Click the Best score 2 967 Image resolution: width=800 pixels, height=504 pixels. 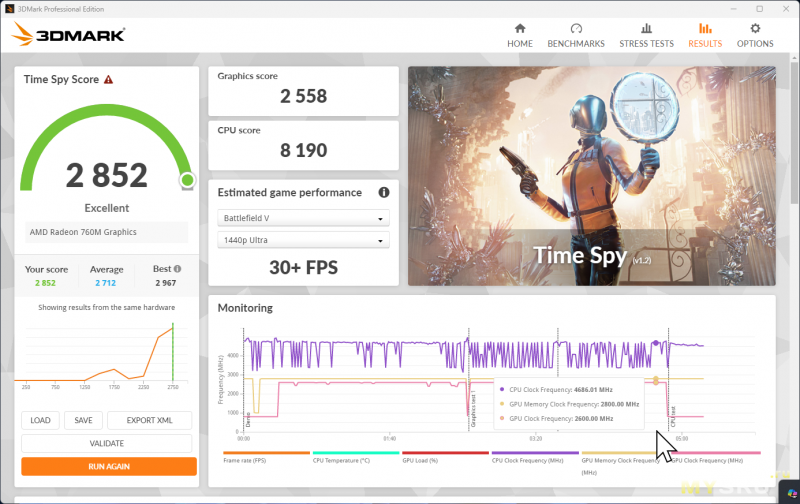coord(166,283)
